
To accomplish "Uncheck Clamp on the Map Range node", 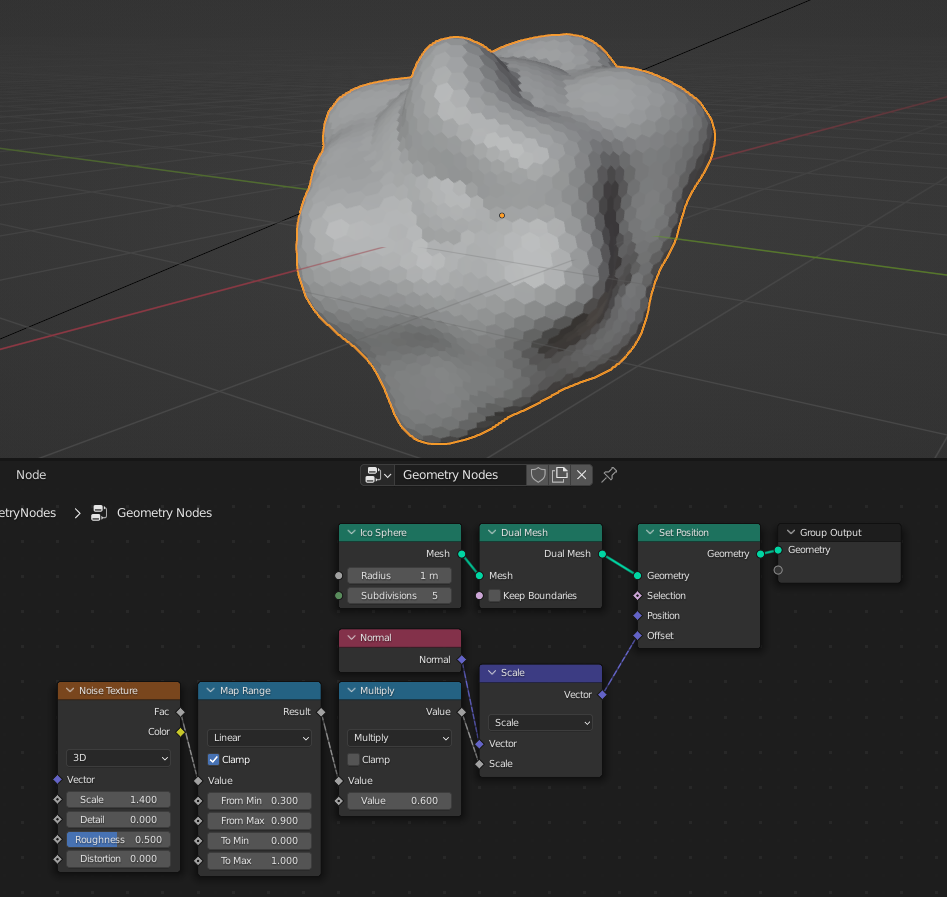I will click(213, 759).
